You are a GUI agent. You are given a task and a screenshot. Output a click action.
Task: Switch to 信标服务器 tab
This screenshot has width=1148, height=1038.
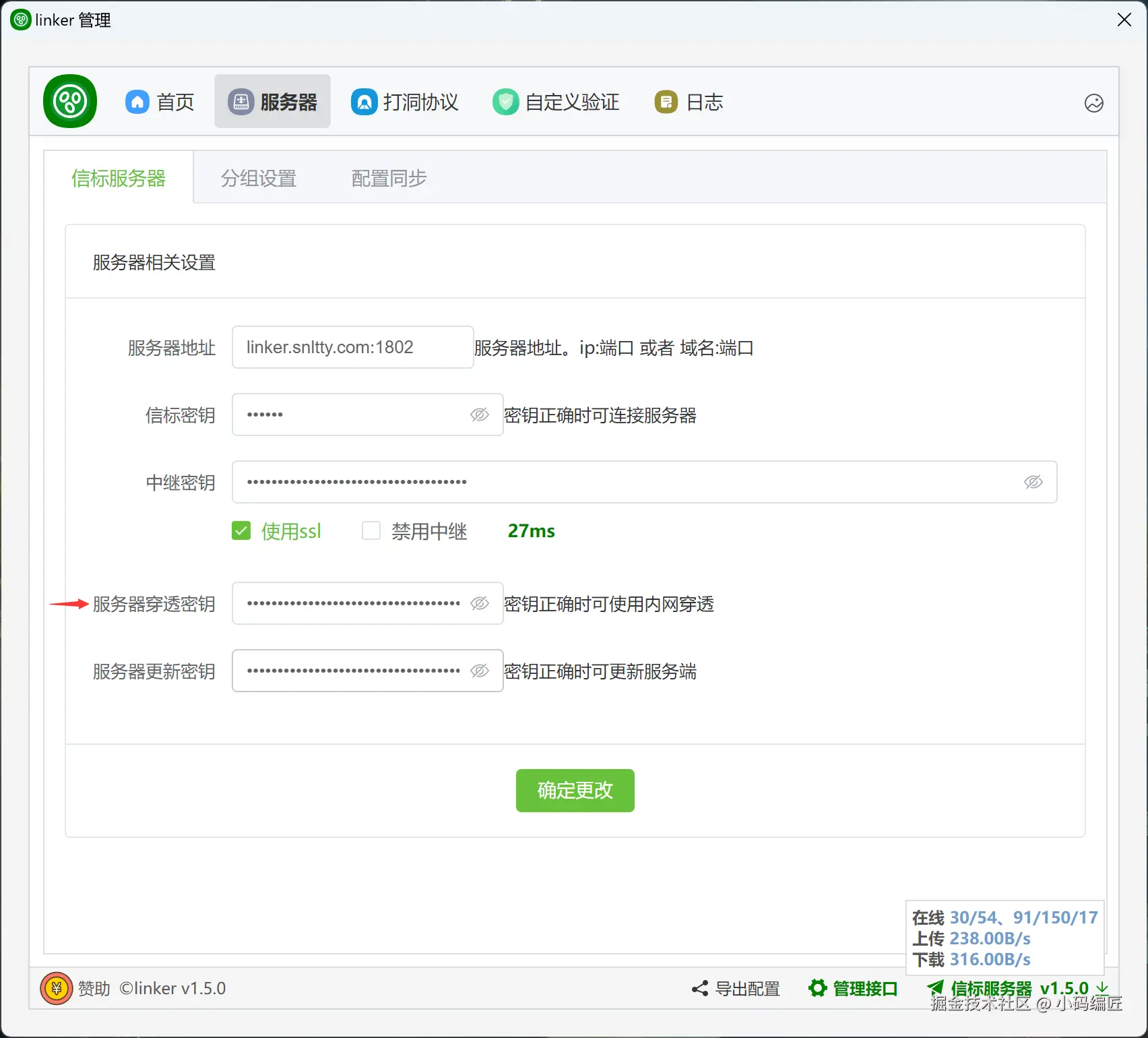[119, 178]
